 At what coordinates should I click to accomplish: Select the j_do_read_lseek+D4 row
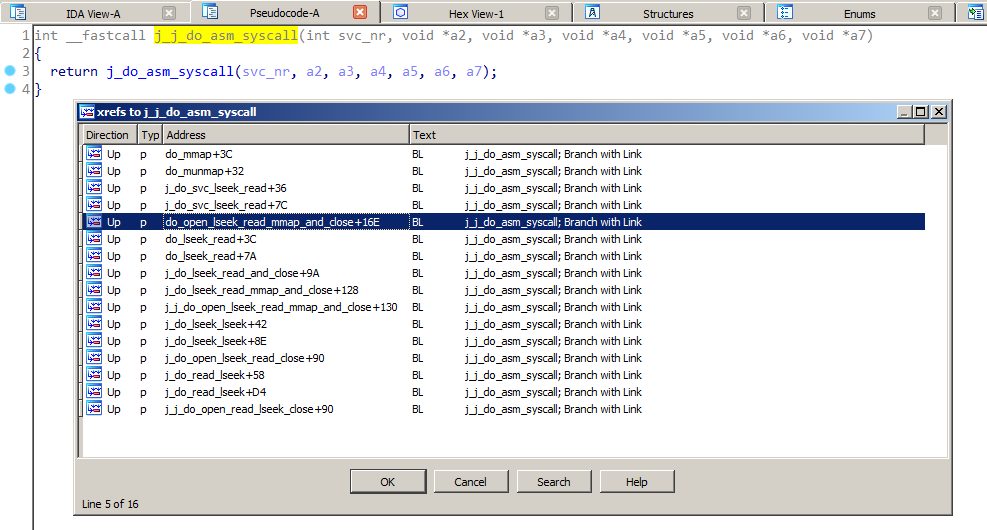504,392
